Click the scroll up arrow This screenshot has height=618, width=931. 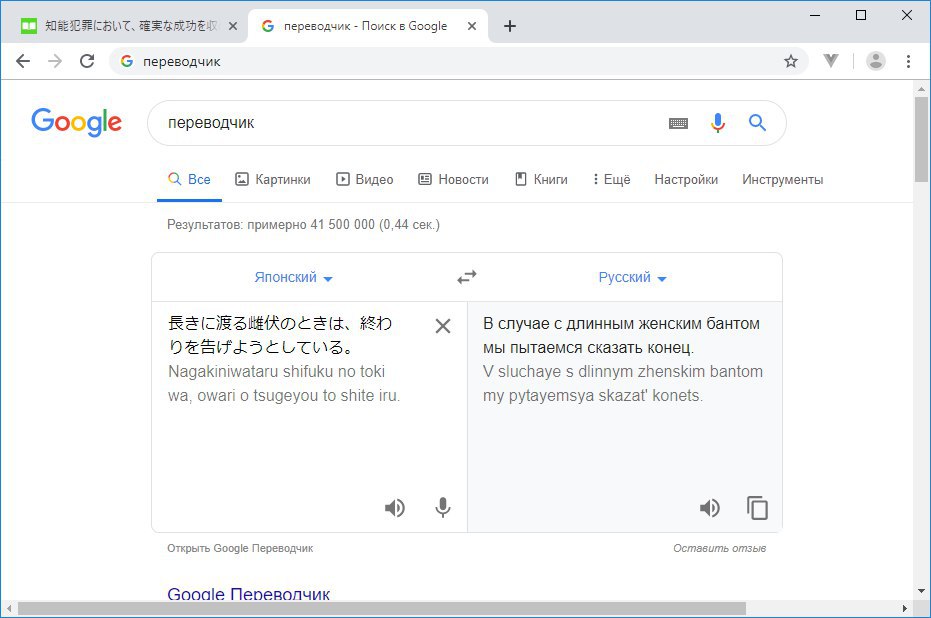pyautogui.click(x=921, y=89)
